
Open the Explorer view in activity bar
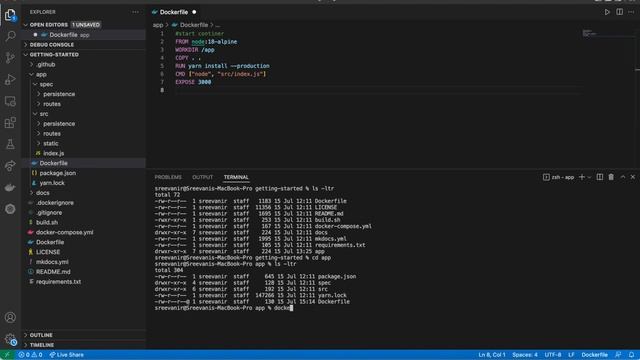tap(10, 15)
